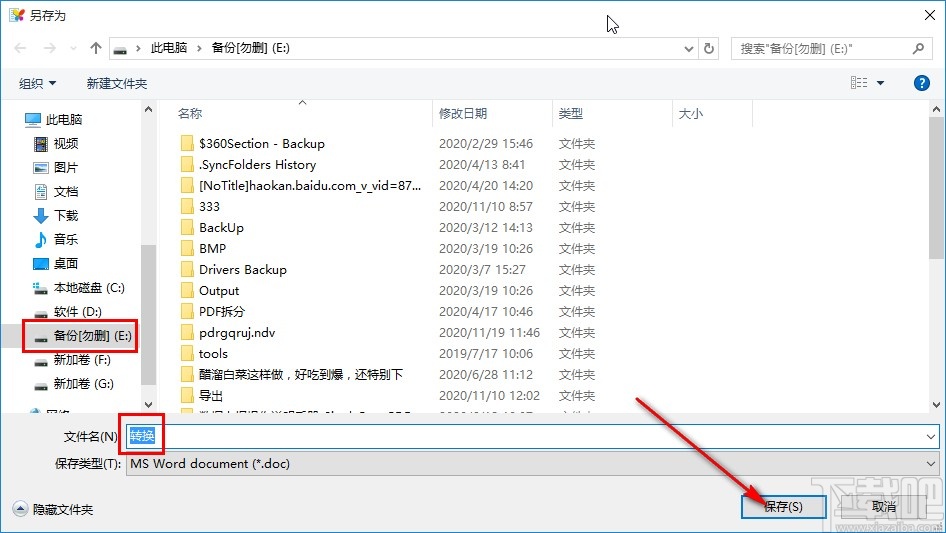The width and height of the screenshot is (946, 533).
Task: Close the 另存为 dialog
Action: 930,15
